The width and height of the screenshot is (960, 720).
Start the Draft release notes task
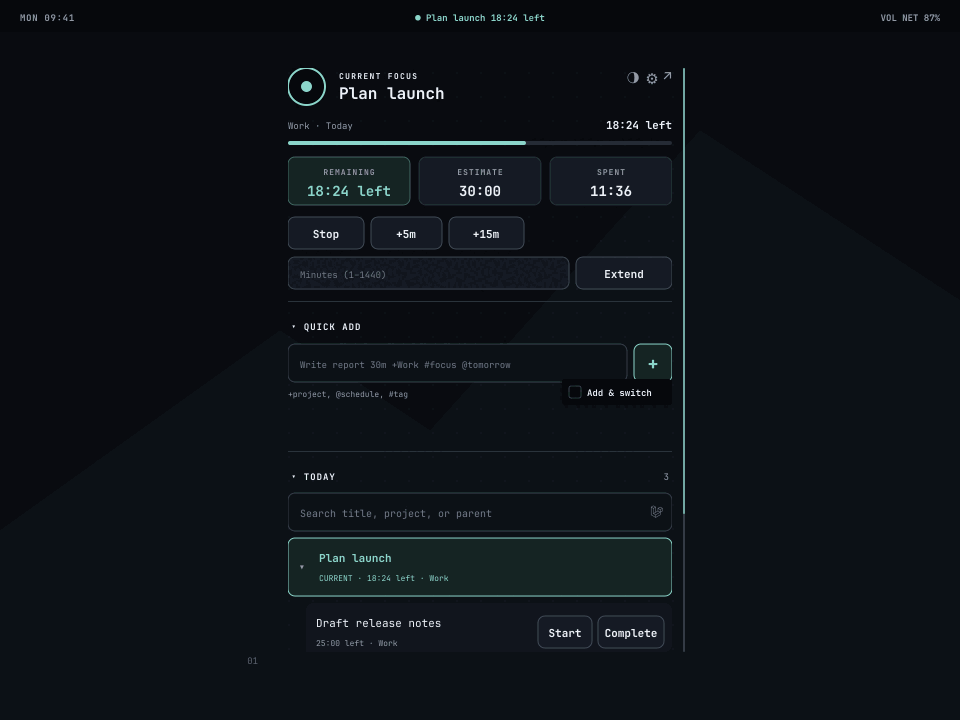coord(564,632)
